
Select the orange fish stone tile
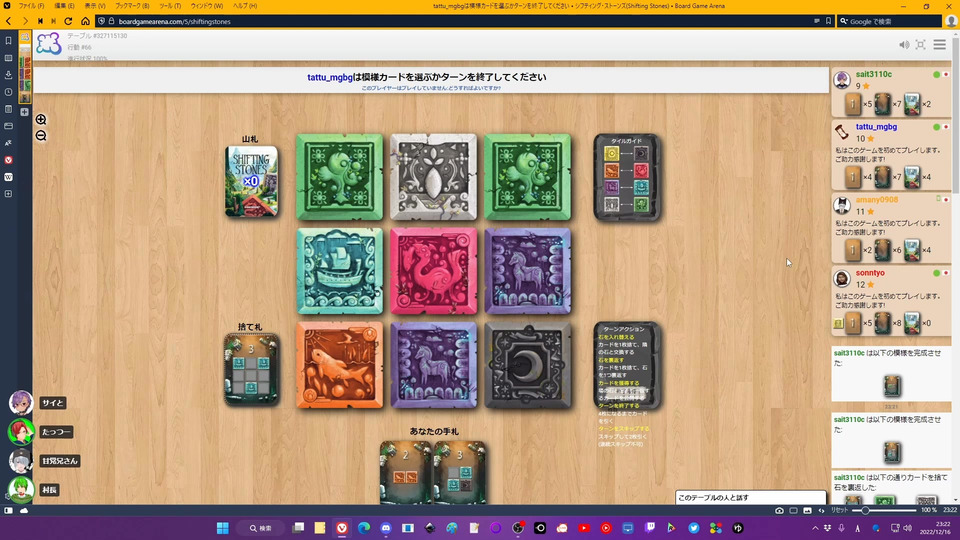click(x=339, y=366)
